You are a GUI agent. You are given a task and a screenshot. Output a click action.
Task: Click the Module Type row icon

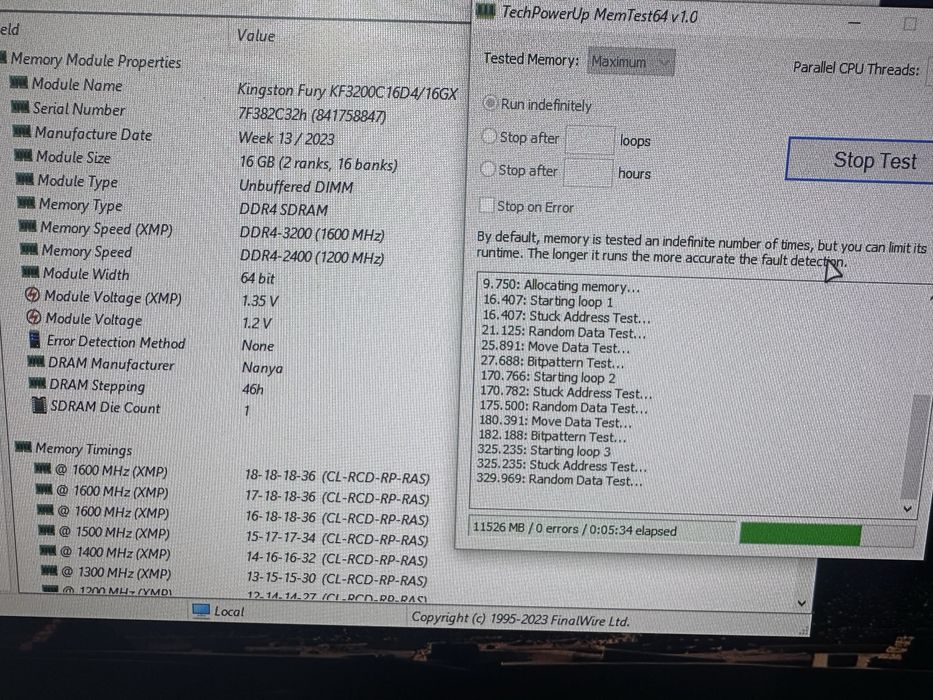tap(24, 179)
